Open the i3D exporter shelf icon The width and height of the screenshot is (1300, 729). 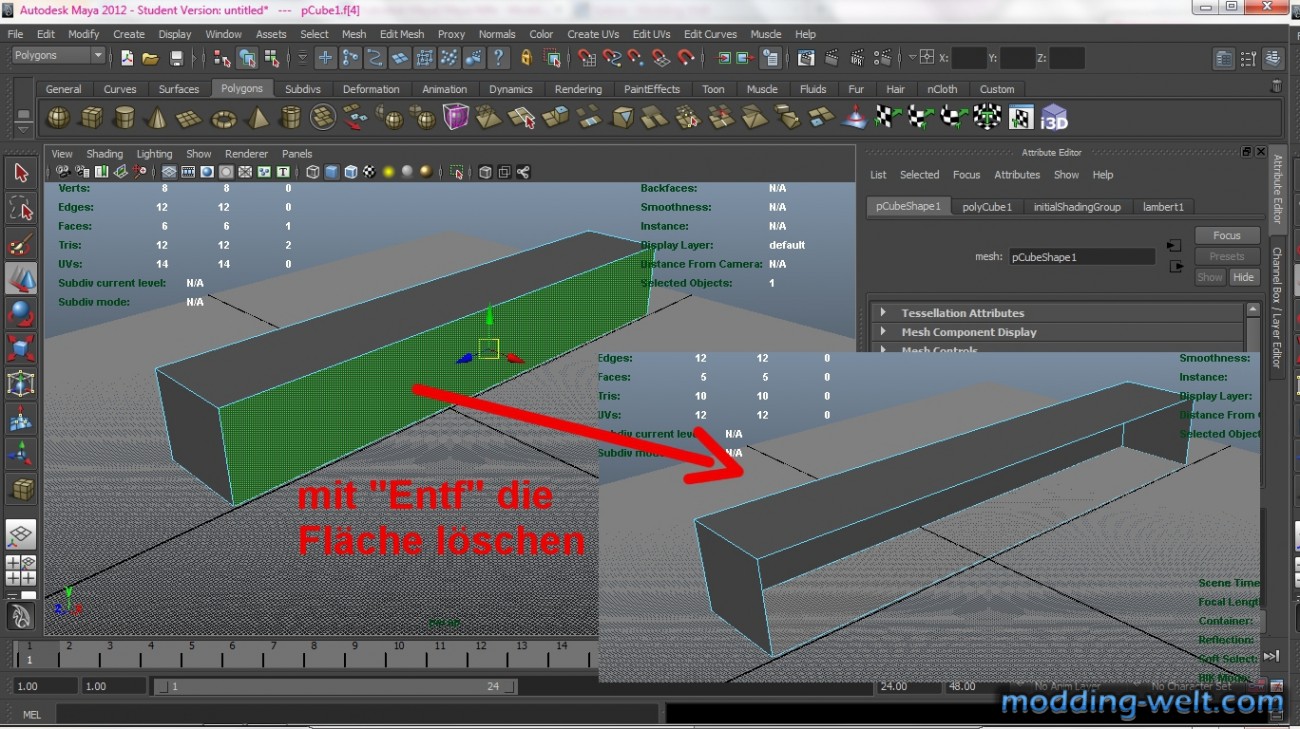(x=1054, y=118)
